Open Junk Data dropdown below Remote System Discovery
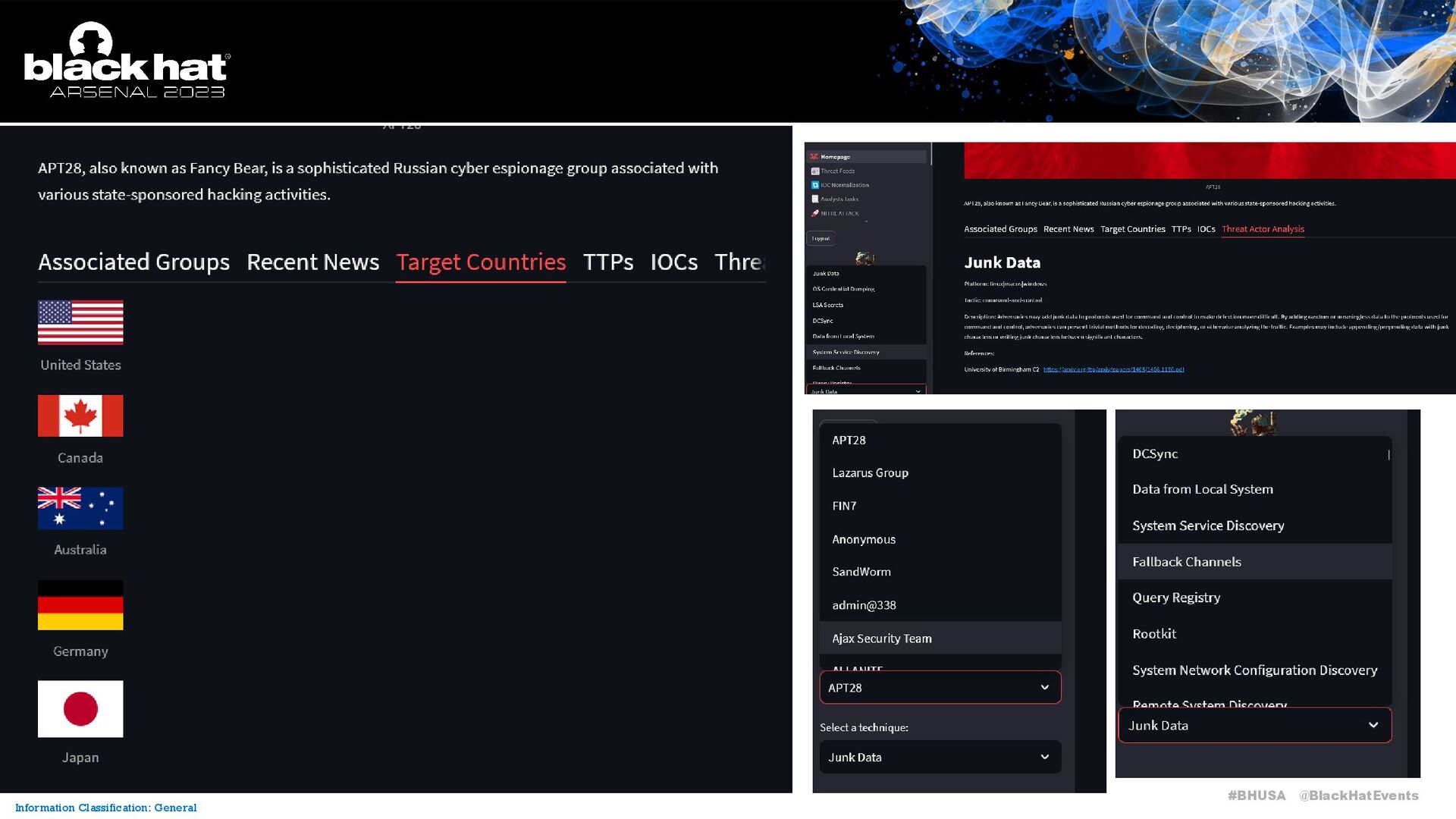Screen dimensions: 1456x819 point(1255,725)
